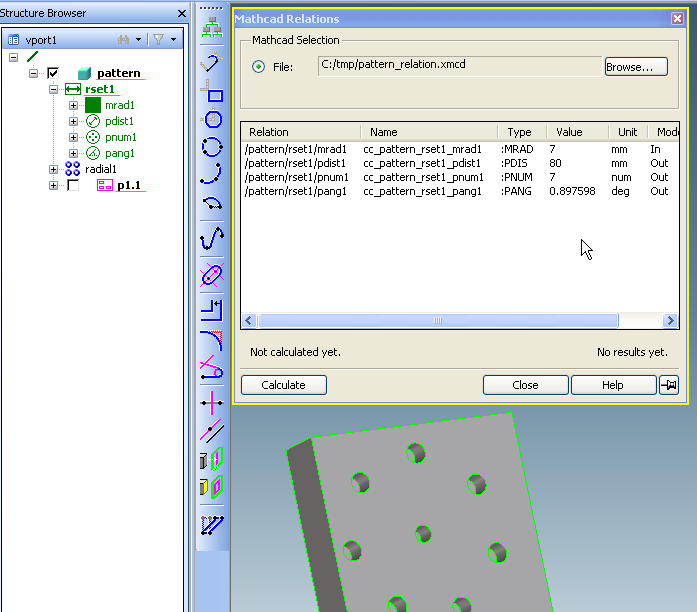Select the lower project face tool
The height and width of the screenshot is (612, 697).
212,487
